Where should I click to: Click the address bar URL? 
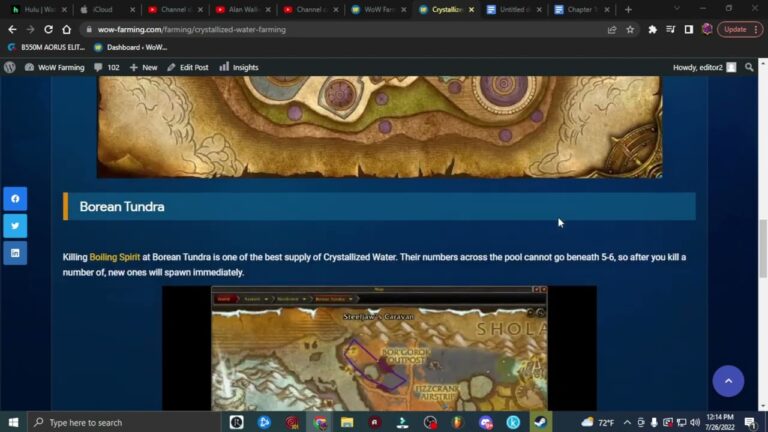click(x=192, y=29)
